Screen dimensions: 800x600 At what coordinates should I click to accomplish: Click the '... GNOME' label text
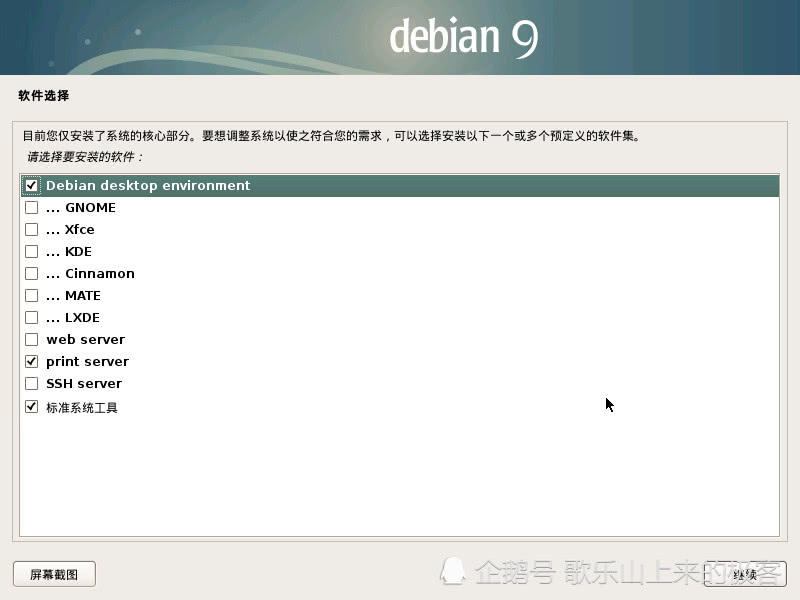point(81,208)
